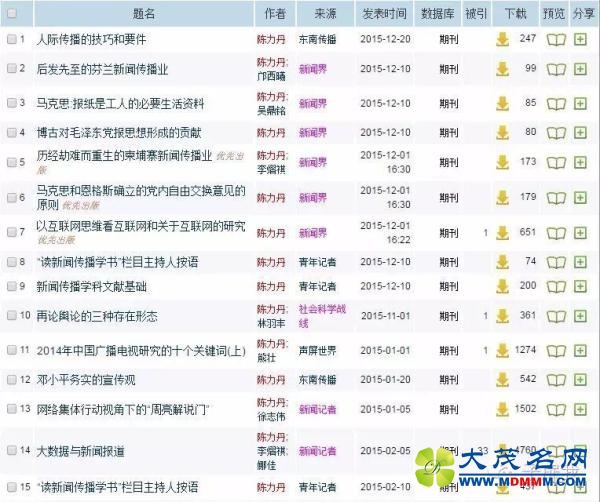Screen dimensions: 600x502
Task: Open title "以互联网思维看互联网和关于互联网的研究"
Action: pyautogui.click(x=141, y=226)
